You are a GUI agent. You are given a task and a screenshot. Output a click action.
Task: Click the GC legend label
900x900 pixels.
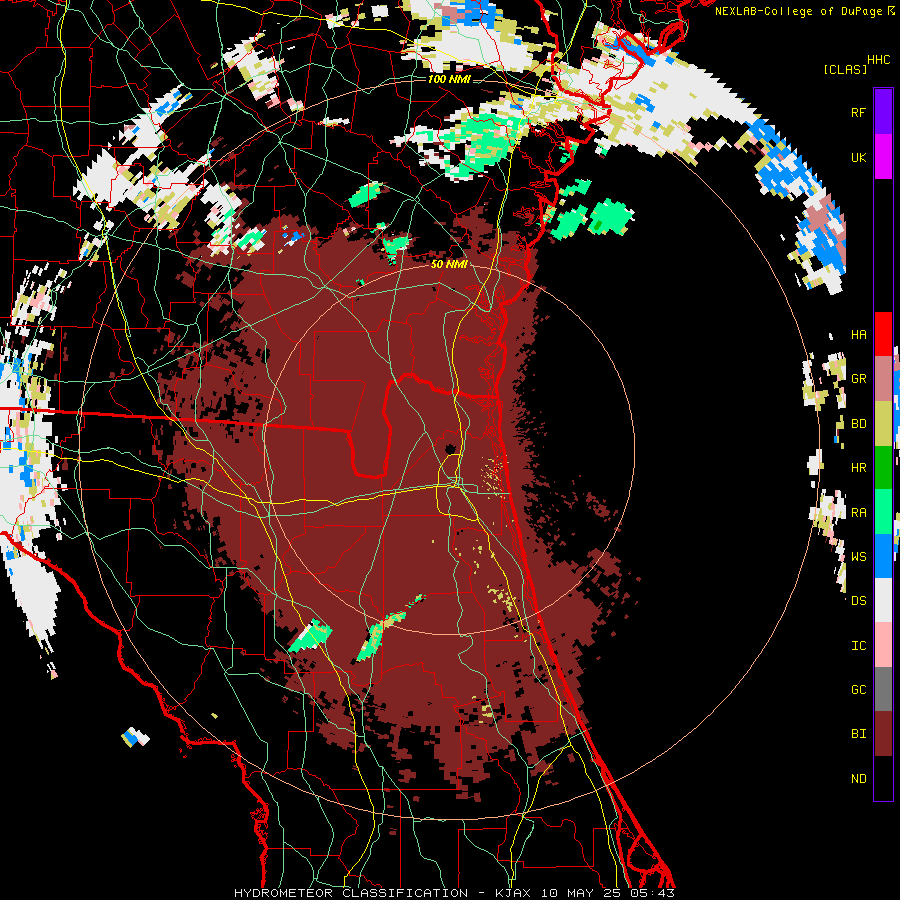[x=858, y=689]
